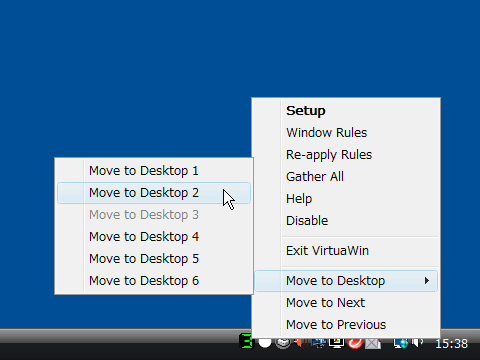Click the red swirl tray icon

[x=355, y=343]
